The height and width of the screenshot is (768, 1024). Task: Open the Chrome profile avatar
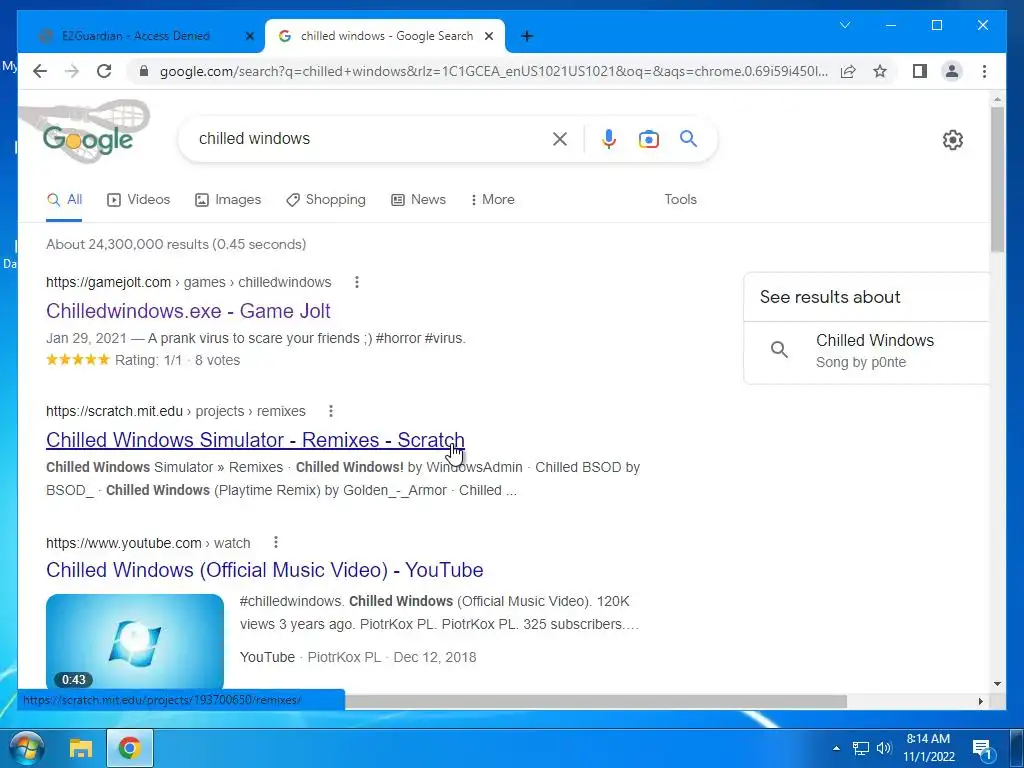[952, 71]
